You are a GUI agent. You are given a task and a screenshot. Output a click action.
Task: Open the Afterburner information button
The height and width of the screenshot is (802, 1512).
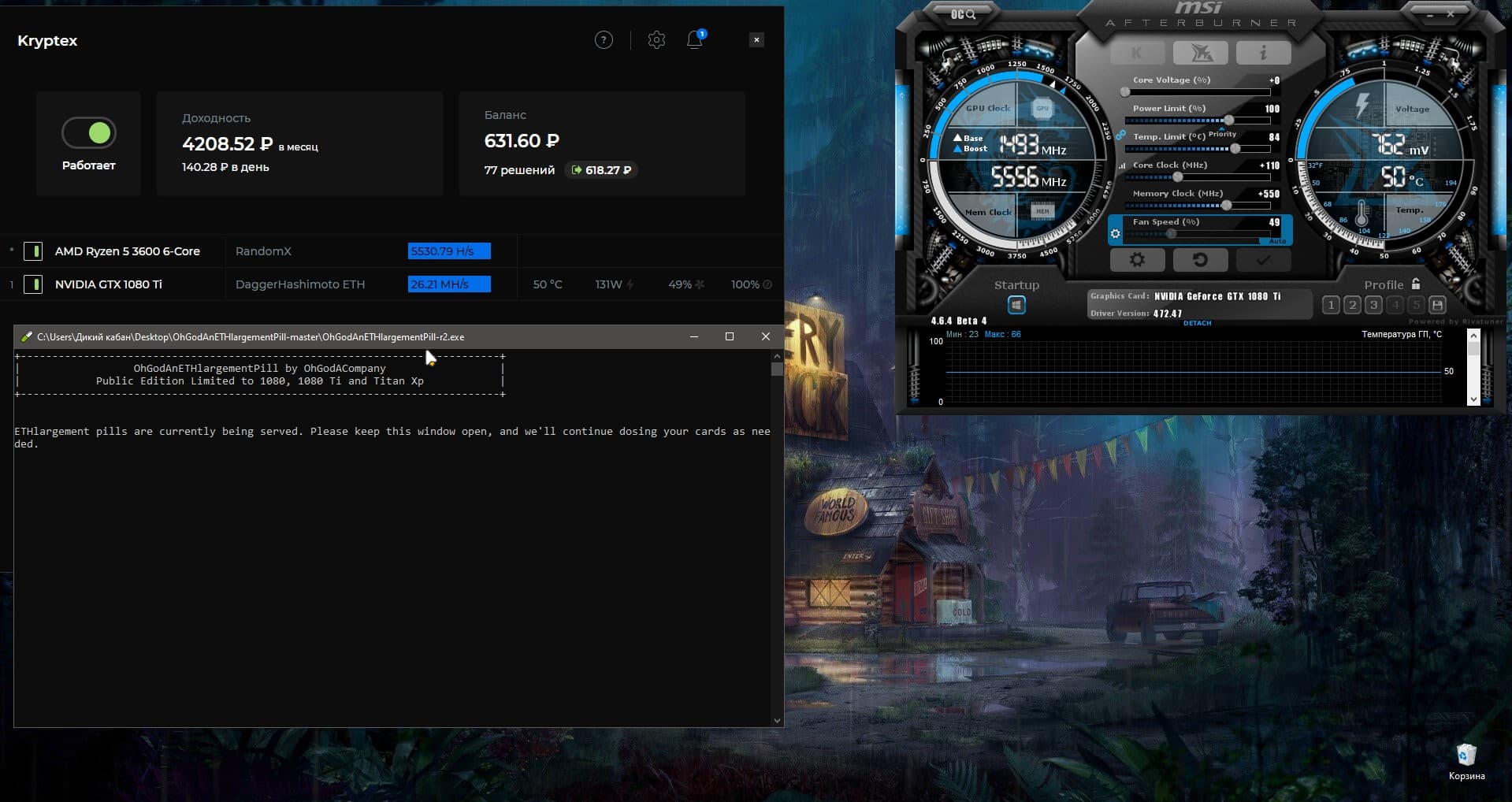pyautogui.click(x=1263, y=53)
